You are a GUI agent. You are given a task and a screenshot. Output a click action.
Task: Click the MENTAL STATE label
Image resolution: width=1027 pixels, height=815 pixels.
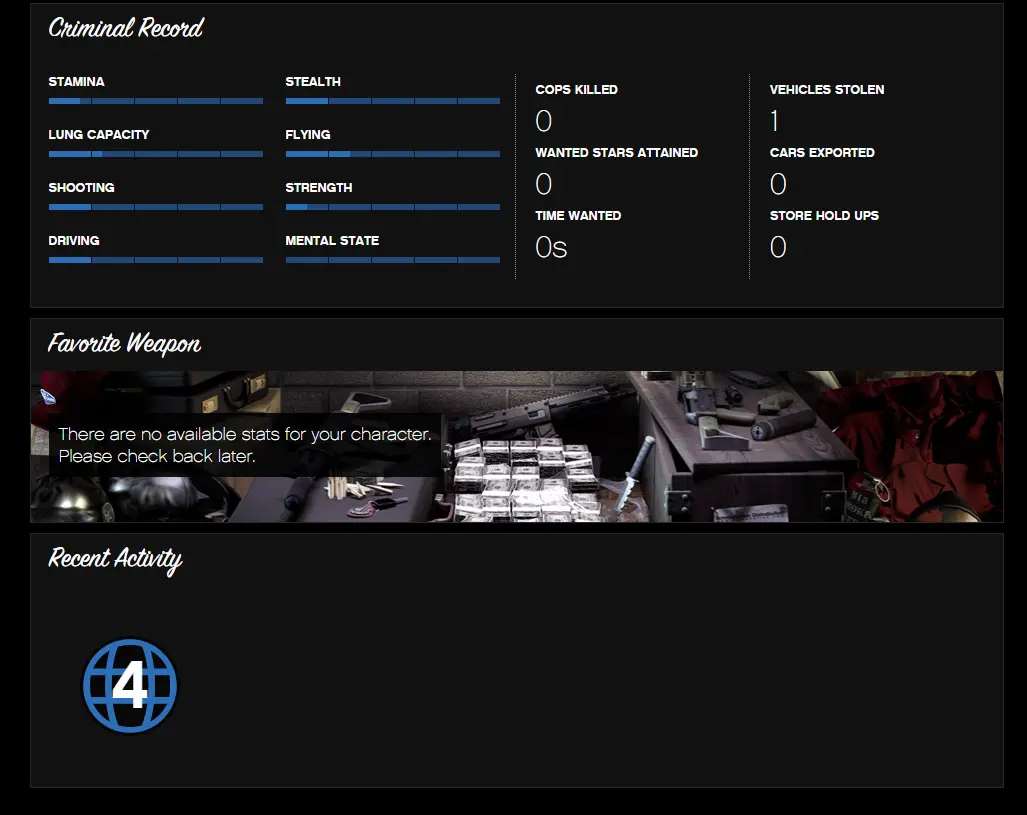(332, 241)
